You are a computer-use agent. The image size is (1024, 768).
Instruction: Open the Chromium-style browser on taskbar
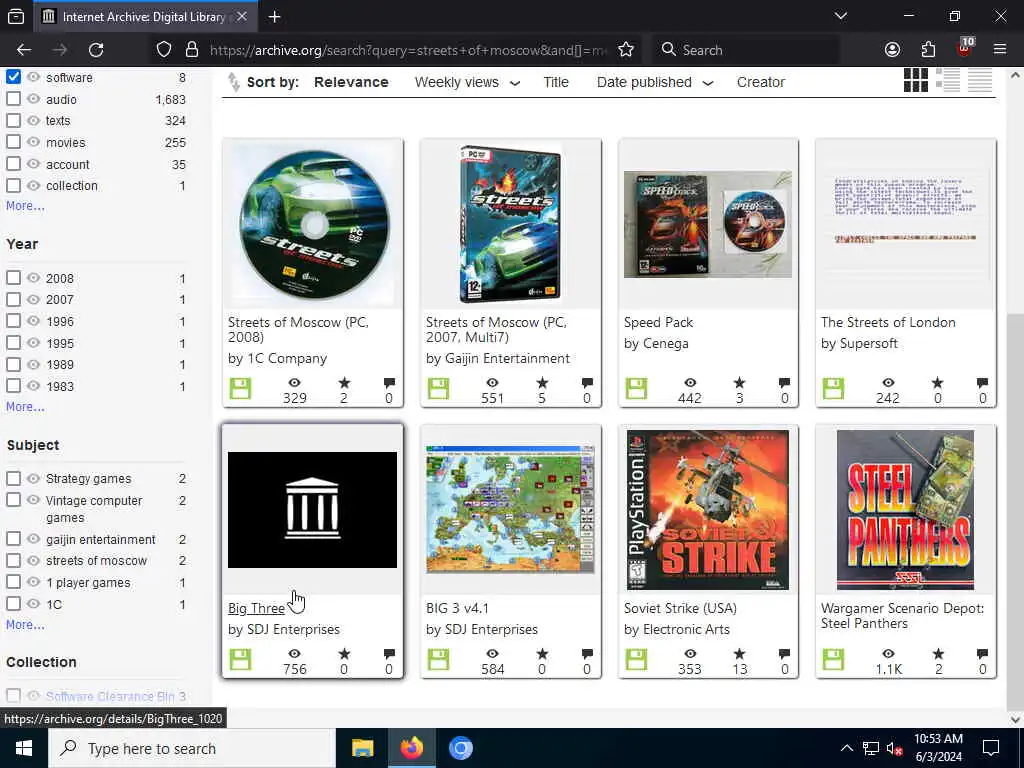[460, 748]
